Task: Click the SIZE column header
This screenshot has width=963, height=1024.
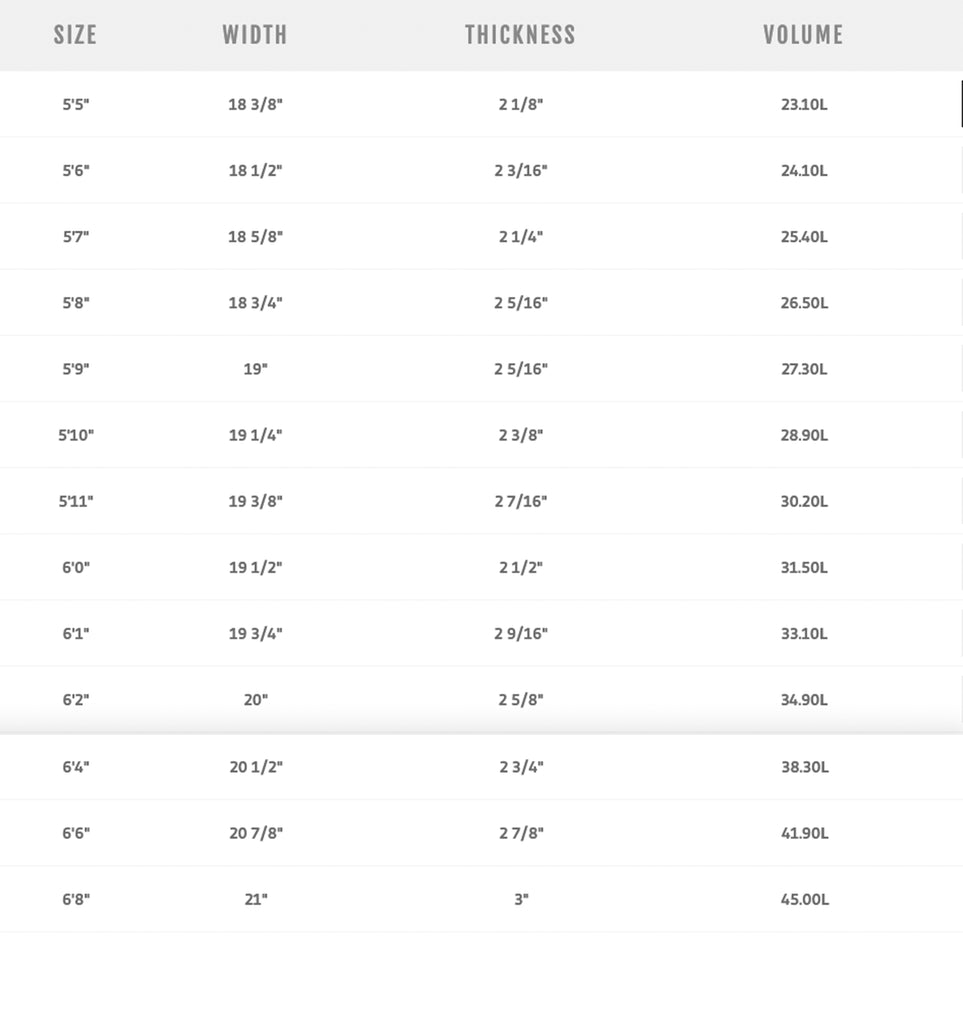Action: click(75, 35)
